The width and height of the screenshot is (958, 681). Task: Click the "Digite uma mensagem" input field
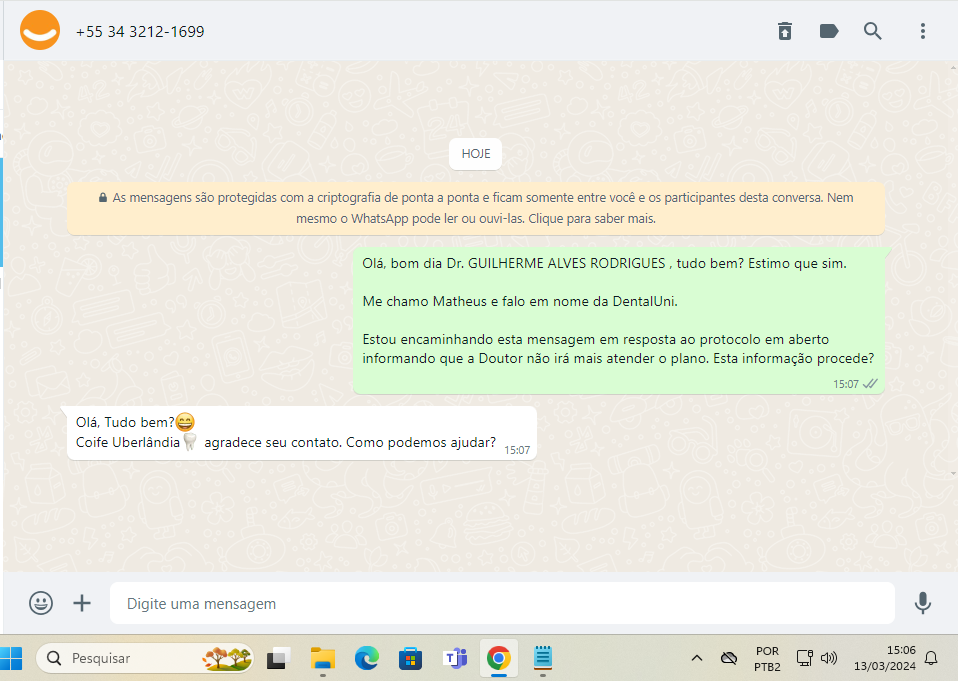pos(500,604)
